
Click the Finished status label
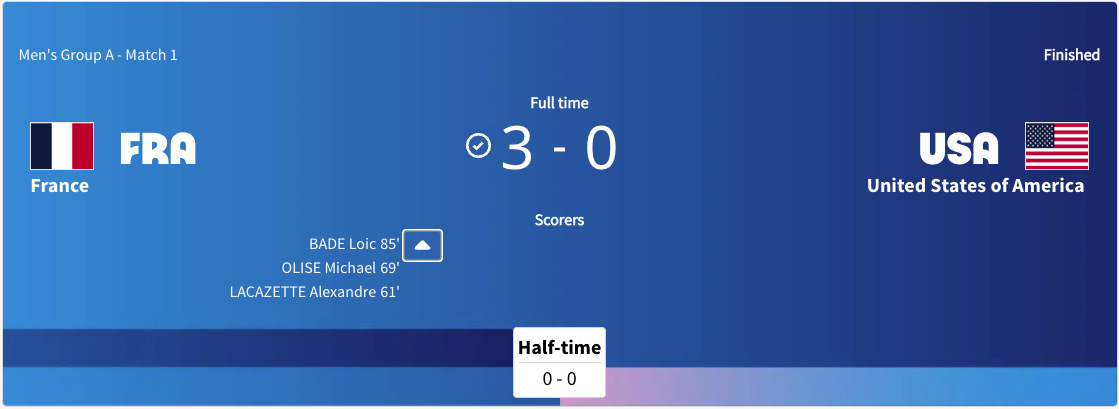(1071, 55)
